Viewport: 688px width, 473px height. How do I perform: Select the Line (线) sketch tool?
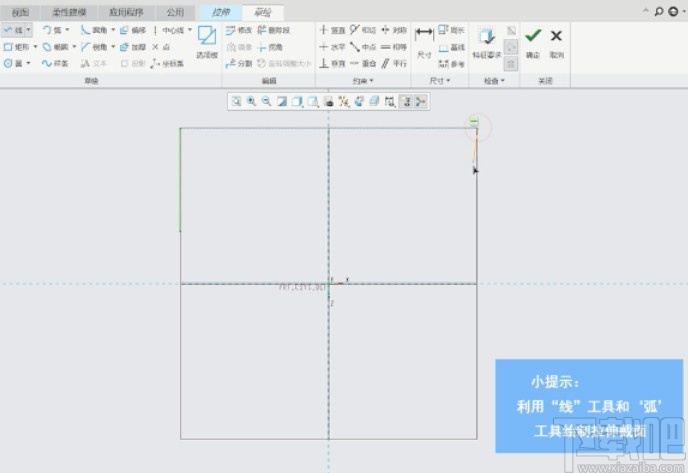pyautogui.click(x=13, y=30)
